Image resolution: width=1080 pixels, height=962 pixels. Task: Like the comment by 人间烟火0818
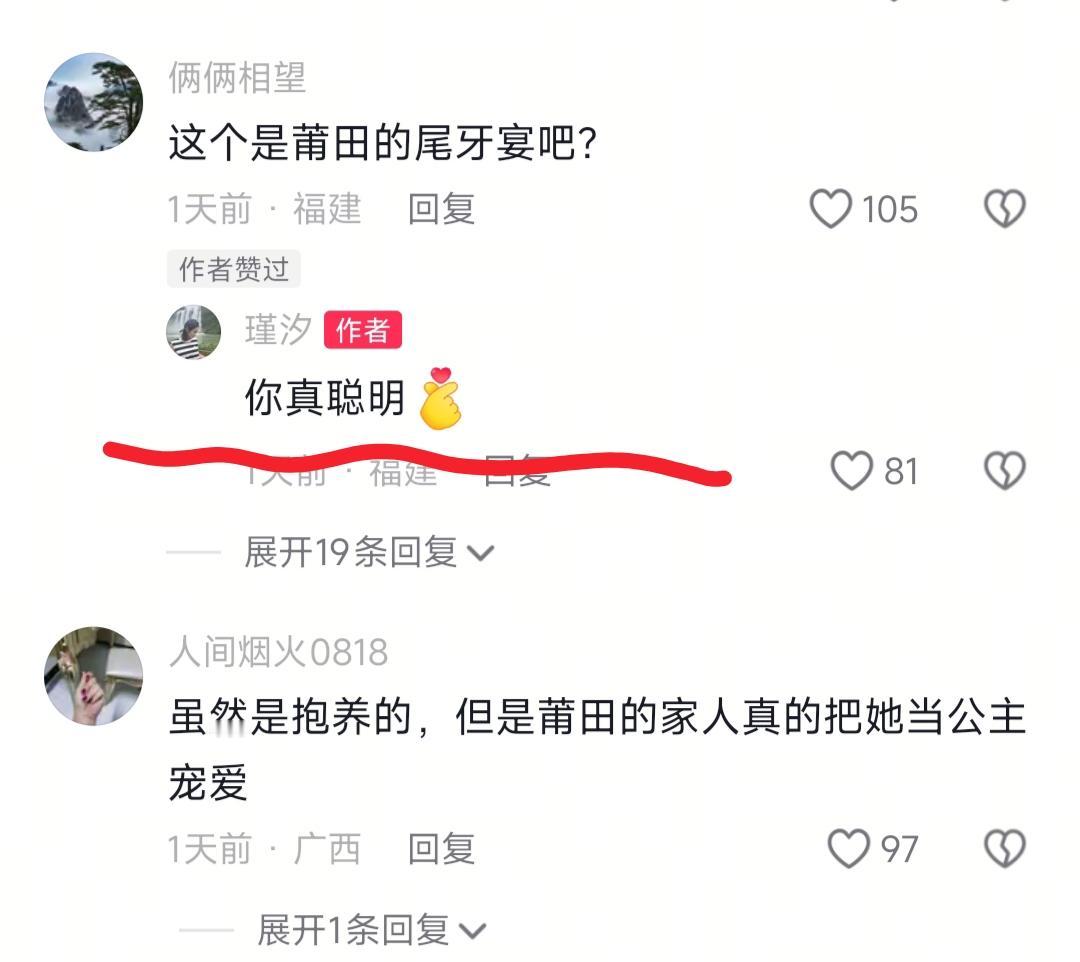coord(849,848)
